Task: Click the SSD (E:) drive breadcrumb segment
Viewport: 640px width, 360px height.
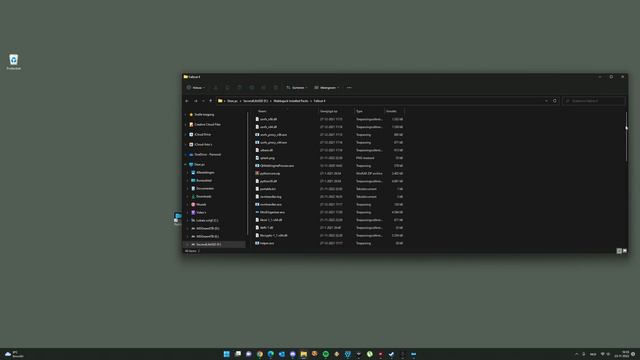Action: point(256,101)
